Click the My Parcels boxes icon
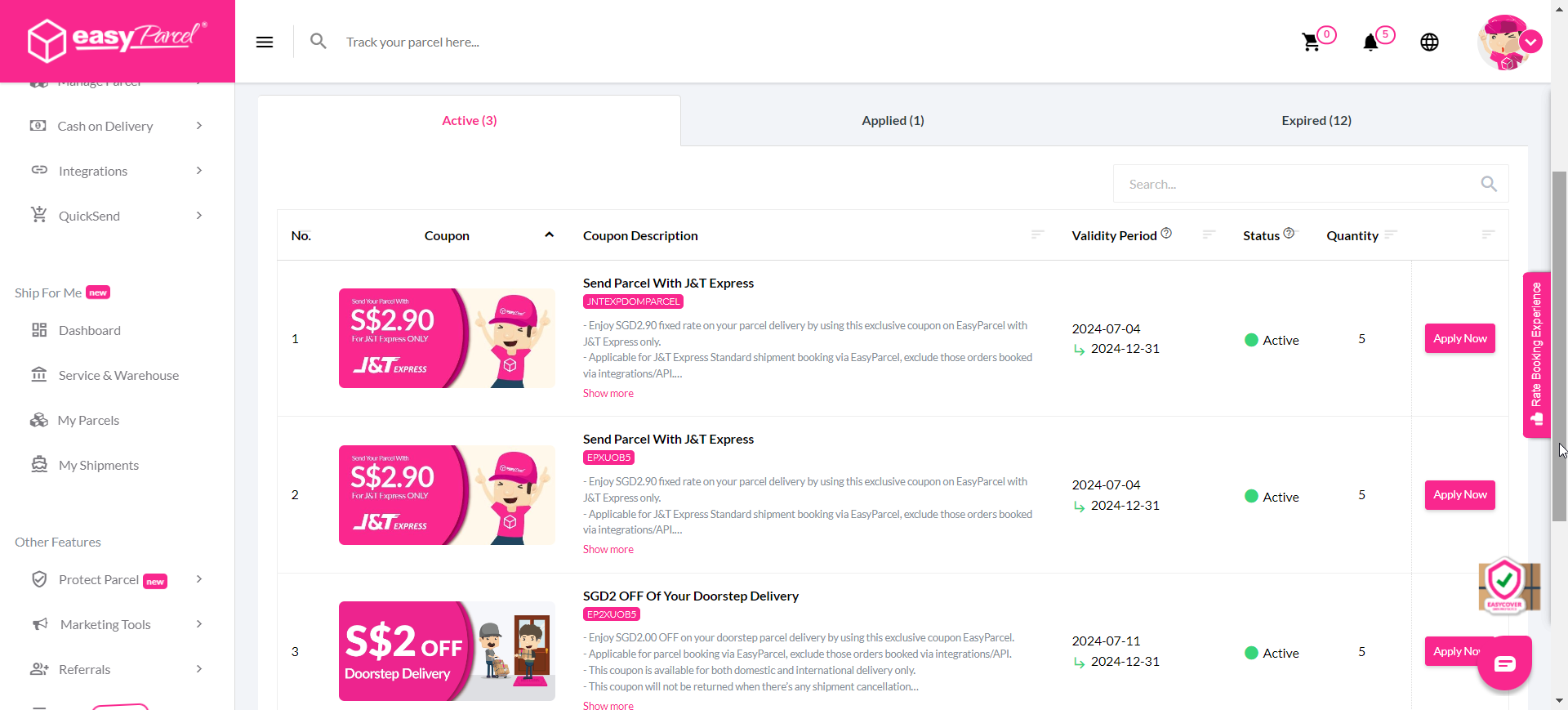1568x710 pixels. click(39, 420)
